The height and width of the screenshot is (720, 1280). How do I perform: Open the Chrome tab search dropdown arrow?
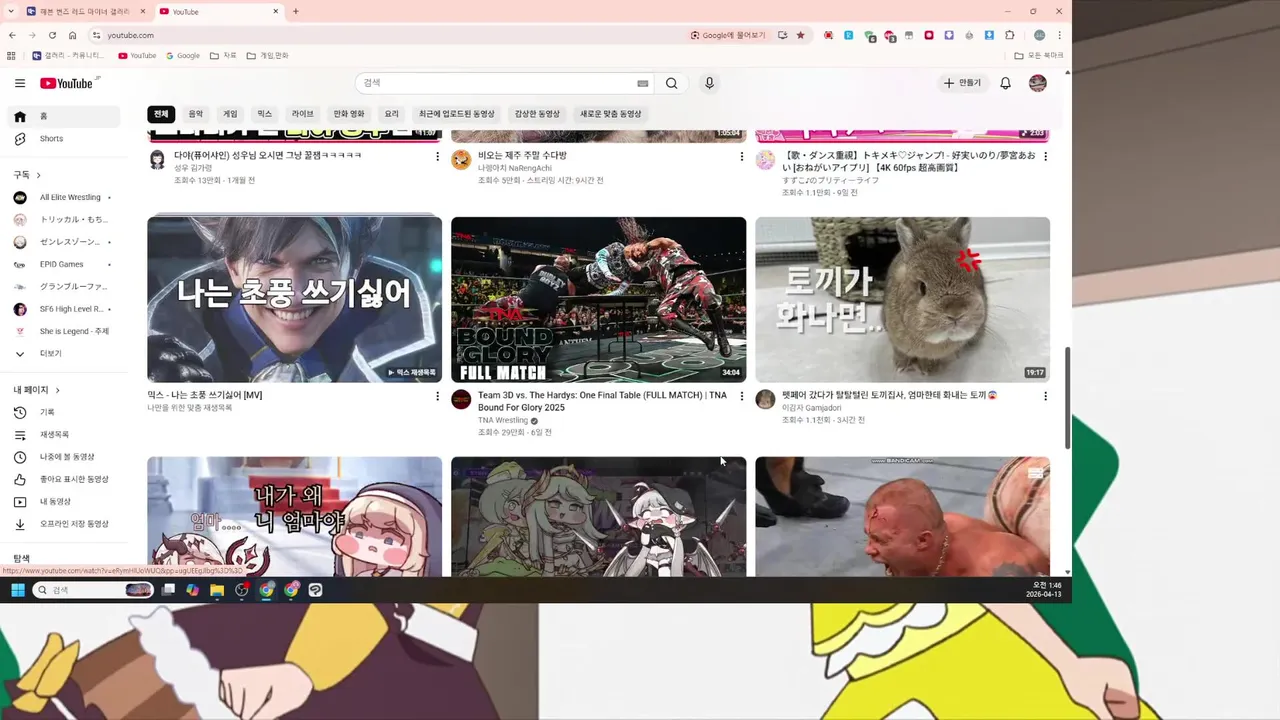pos(11,11)
